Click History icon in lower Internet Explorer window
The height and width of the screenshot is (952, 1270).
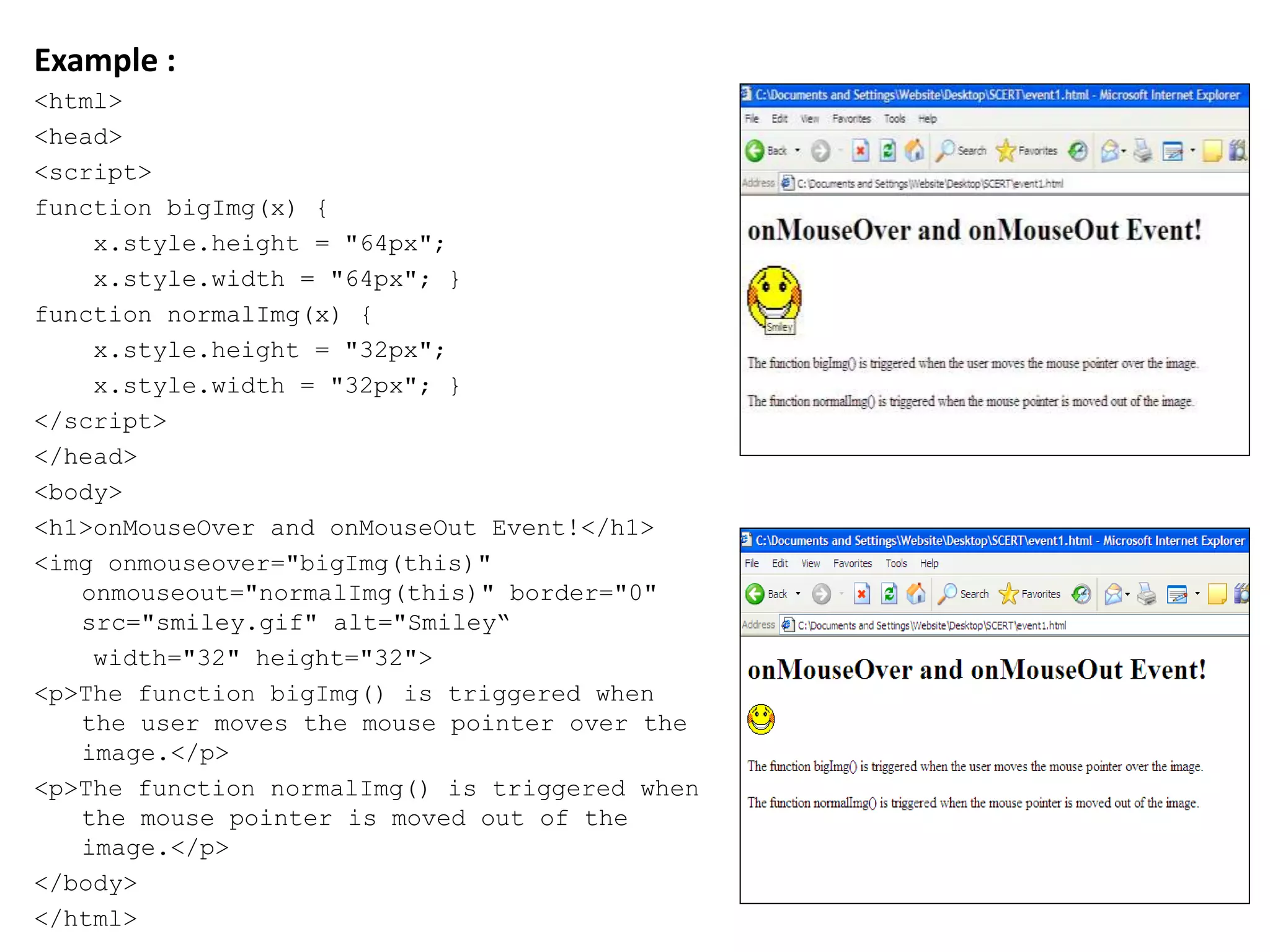point(1081,594)
